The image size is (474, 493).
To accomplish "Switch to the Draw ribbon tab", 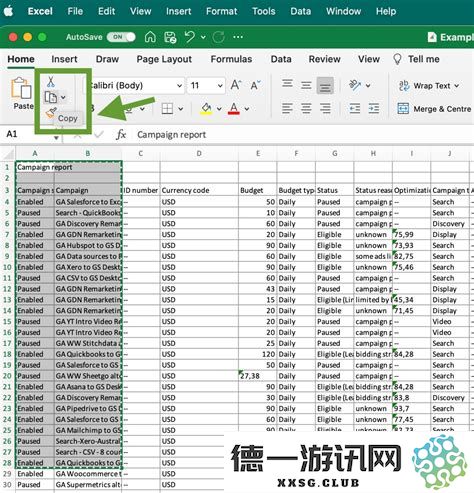I will coord(107,59).
